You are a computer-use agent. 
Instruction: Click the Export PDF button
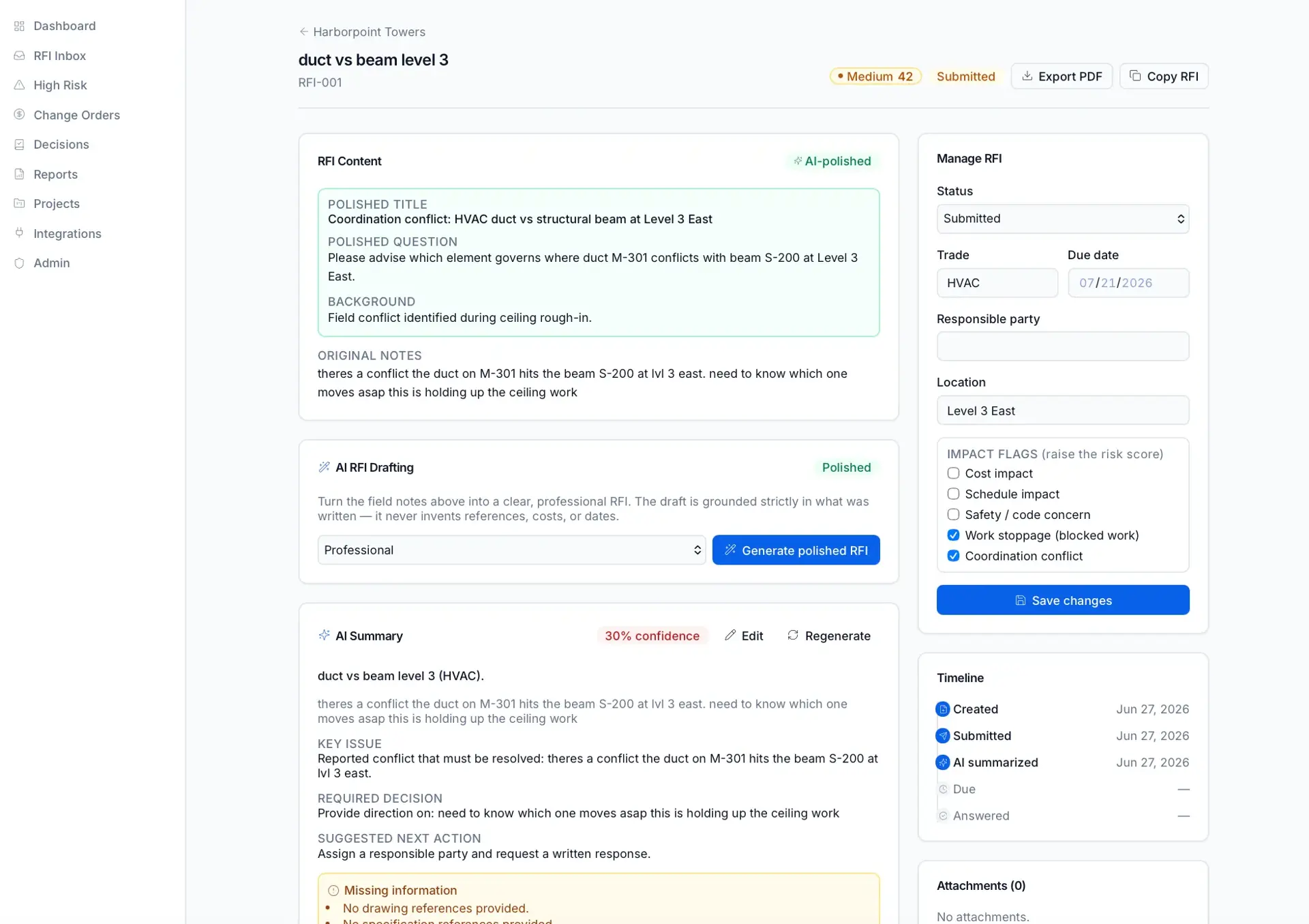click(x=1062, y=76)
